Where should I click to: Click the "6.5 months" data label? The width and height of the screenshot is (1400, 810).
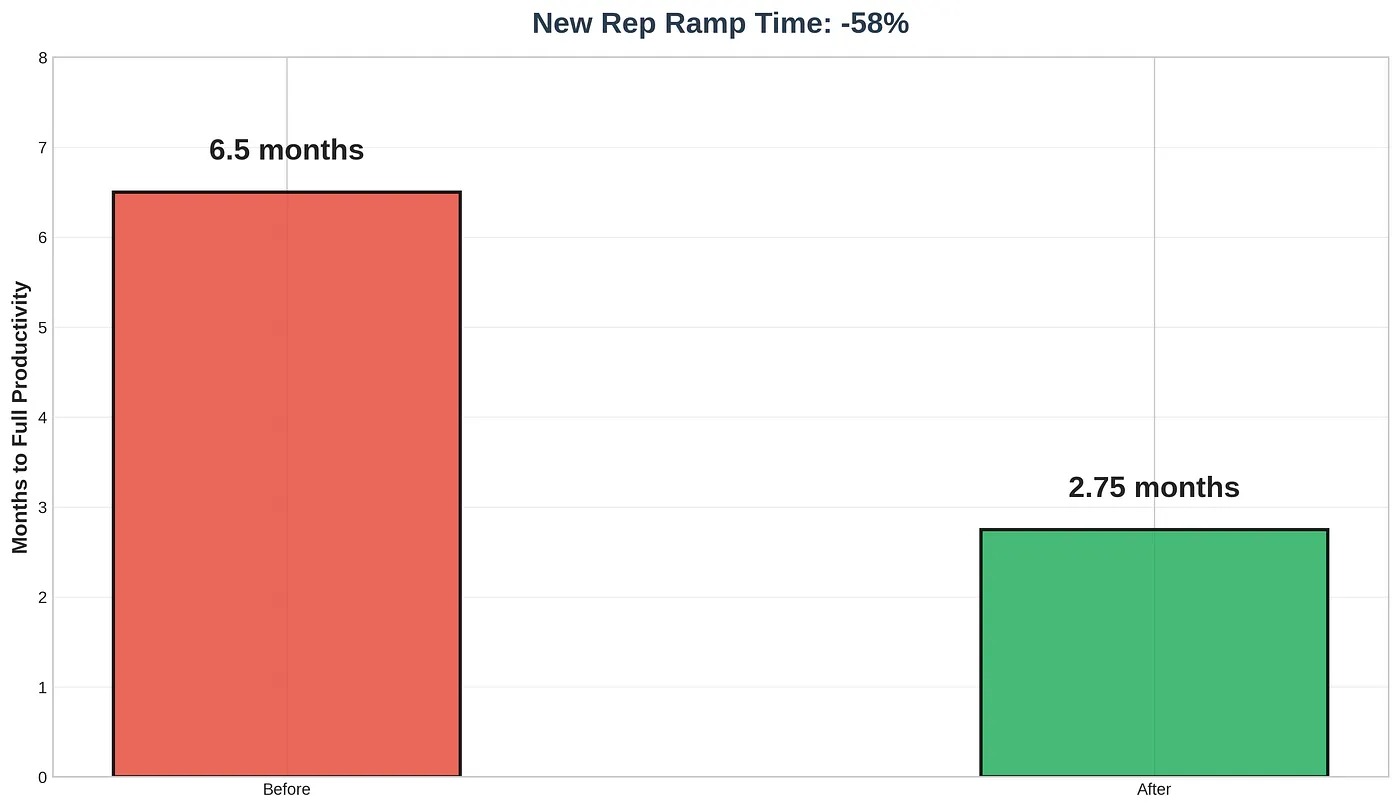click(x=287, y=150)
